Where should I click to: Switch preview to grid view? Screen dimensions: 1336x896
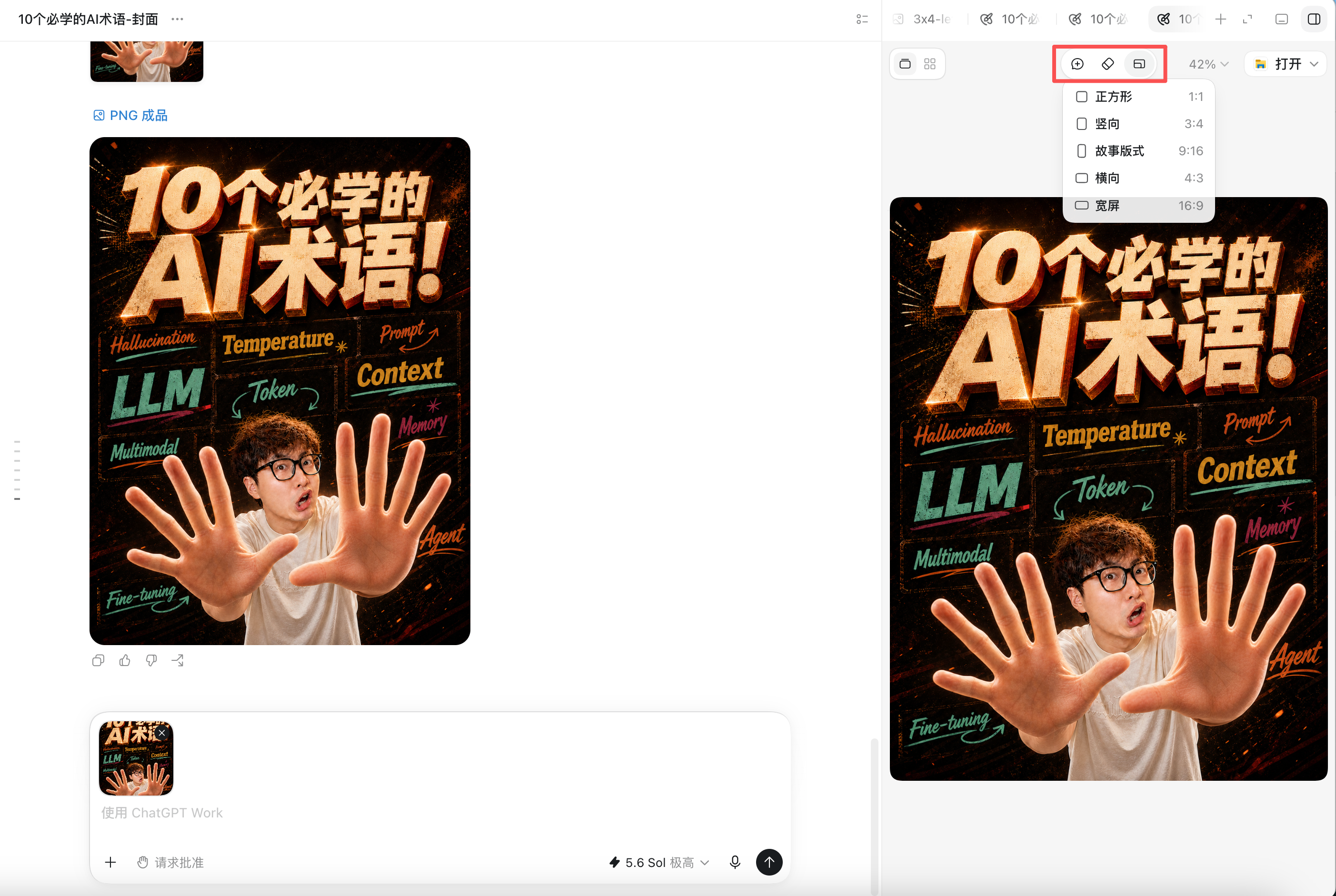930,64
